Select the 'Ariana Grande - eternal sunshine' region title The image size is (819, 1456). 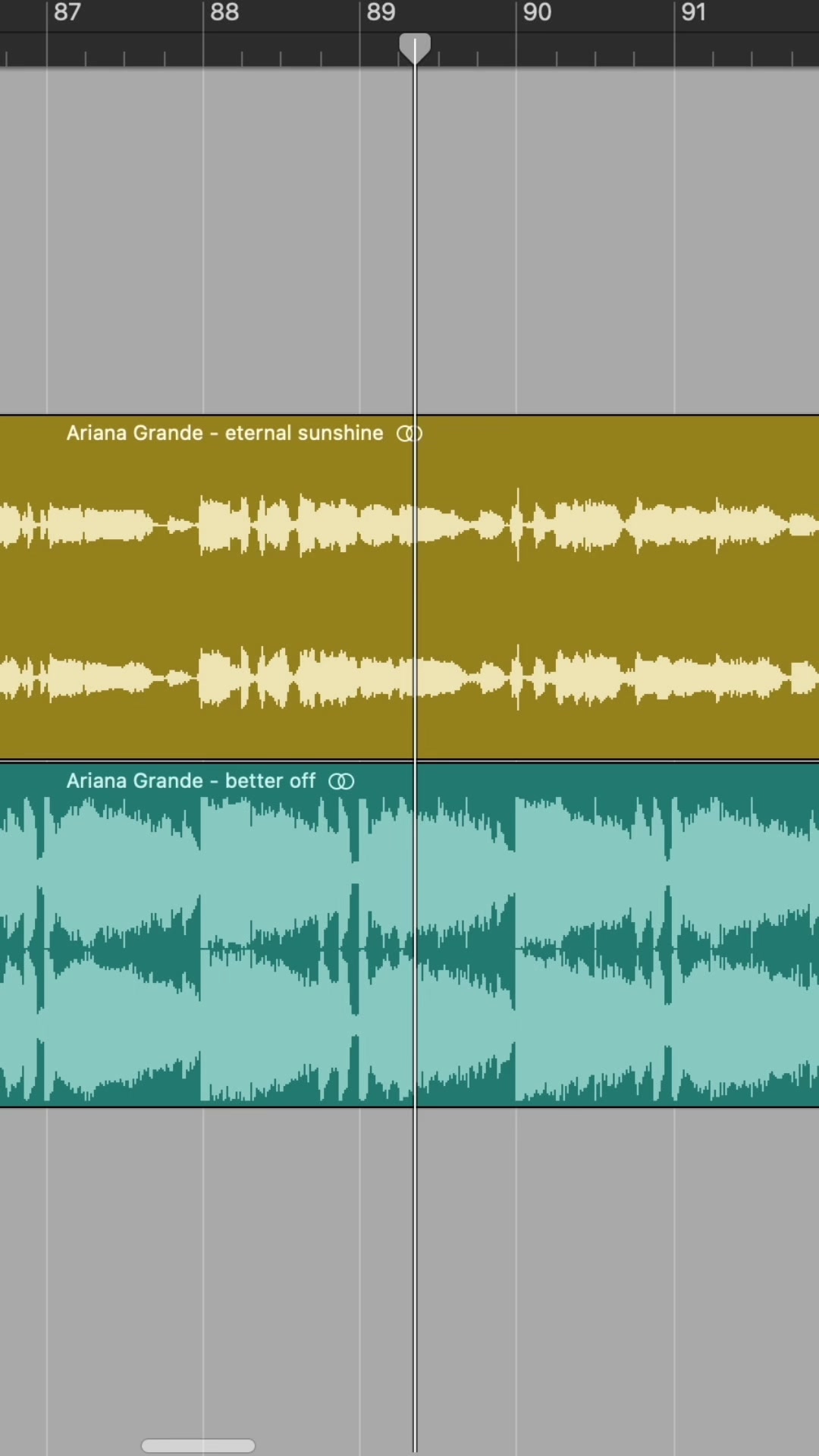(x=224, y=433)
